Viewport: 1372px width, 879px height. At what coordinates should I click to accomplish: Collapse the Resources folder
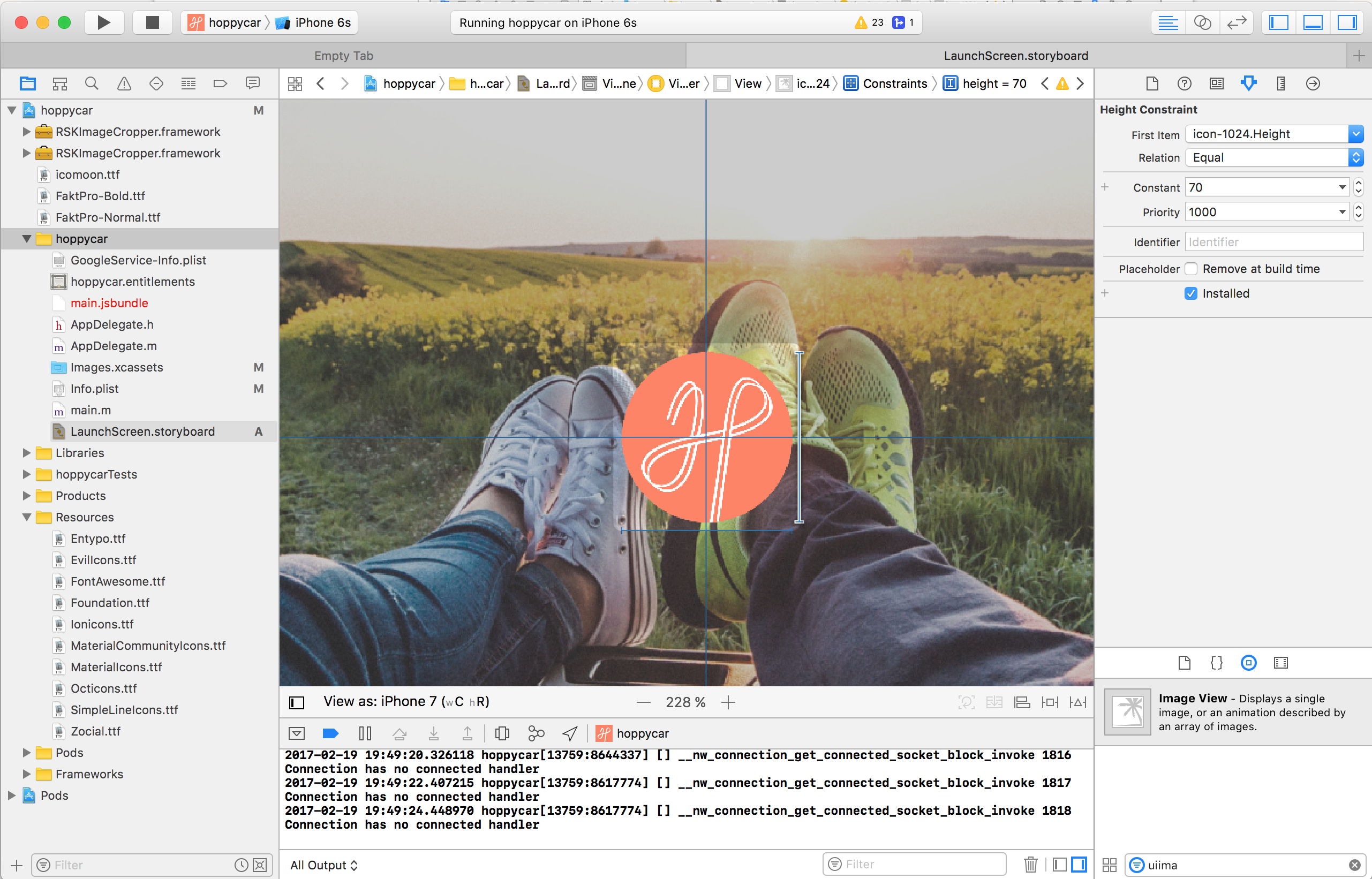(x=26, y=517)
